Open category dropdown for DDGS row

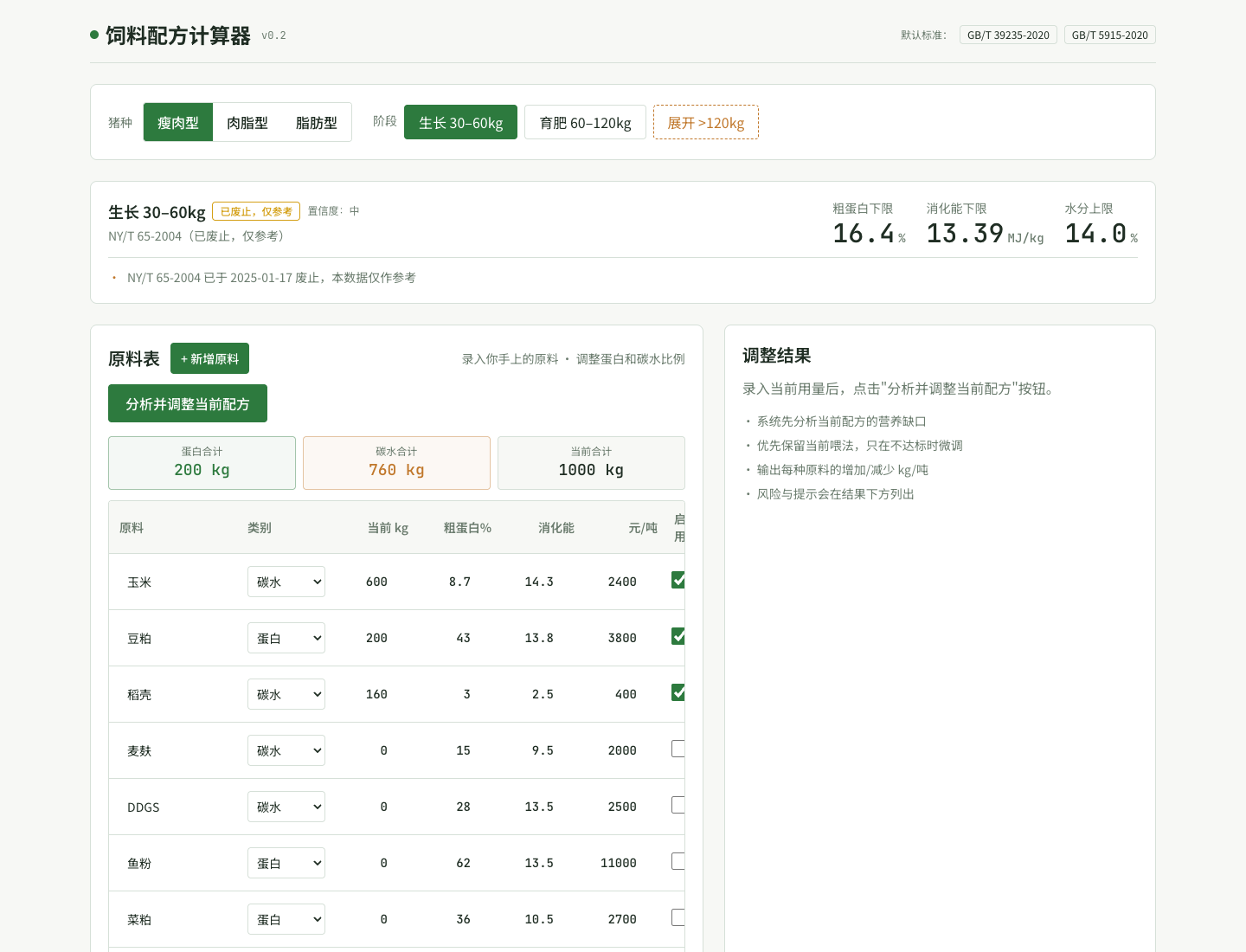point(286,807)
